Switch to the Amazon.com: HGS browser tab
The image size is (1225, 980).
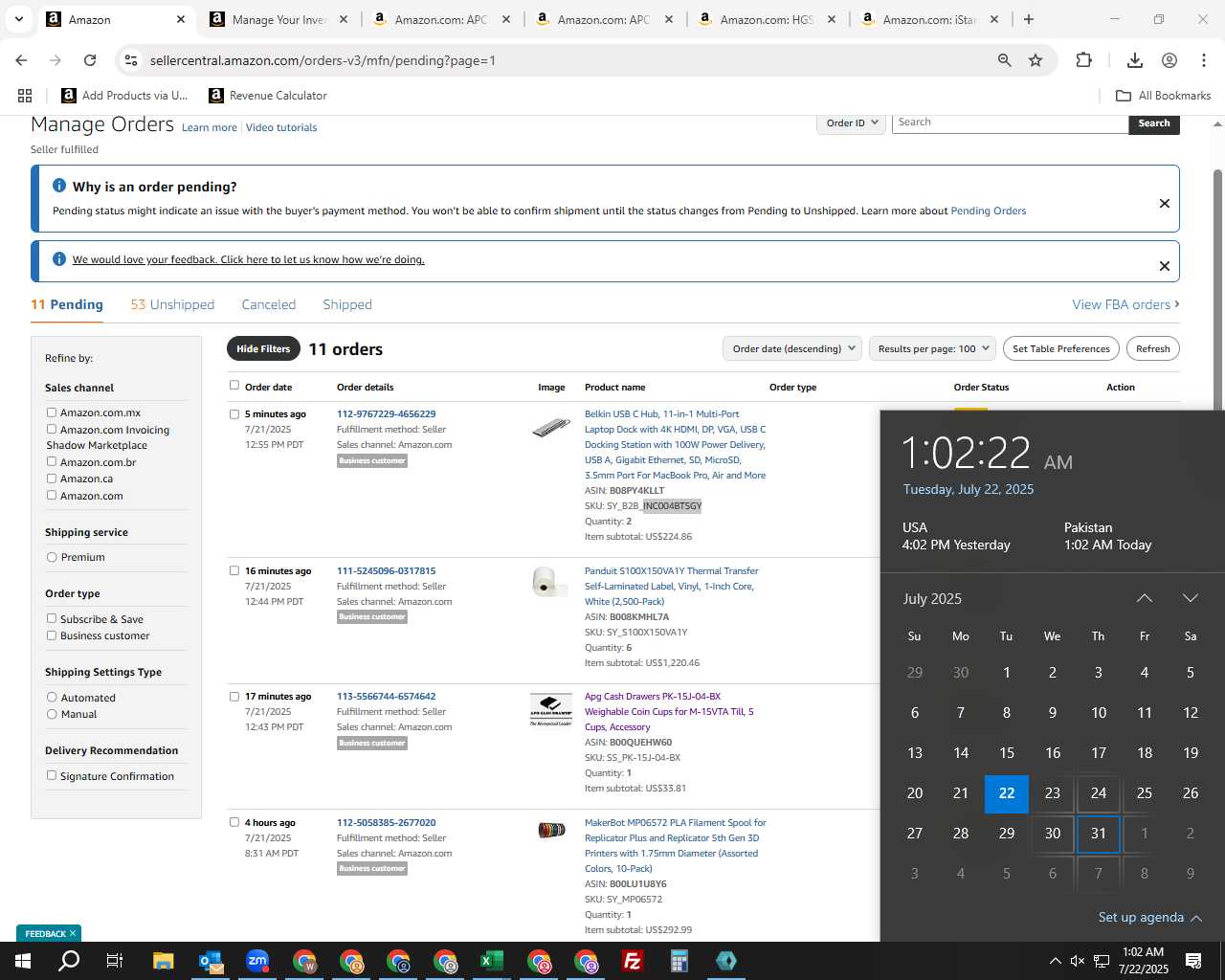coord(768,19)
